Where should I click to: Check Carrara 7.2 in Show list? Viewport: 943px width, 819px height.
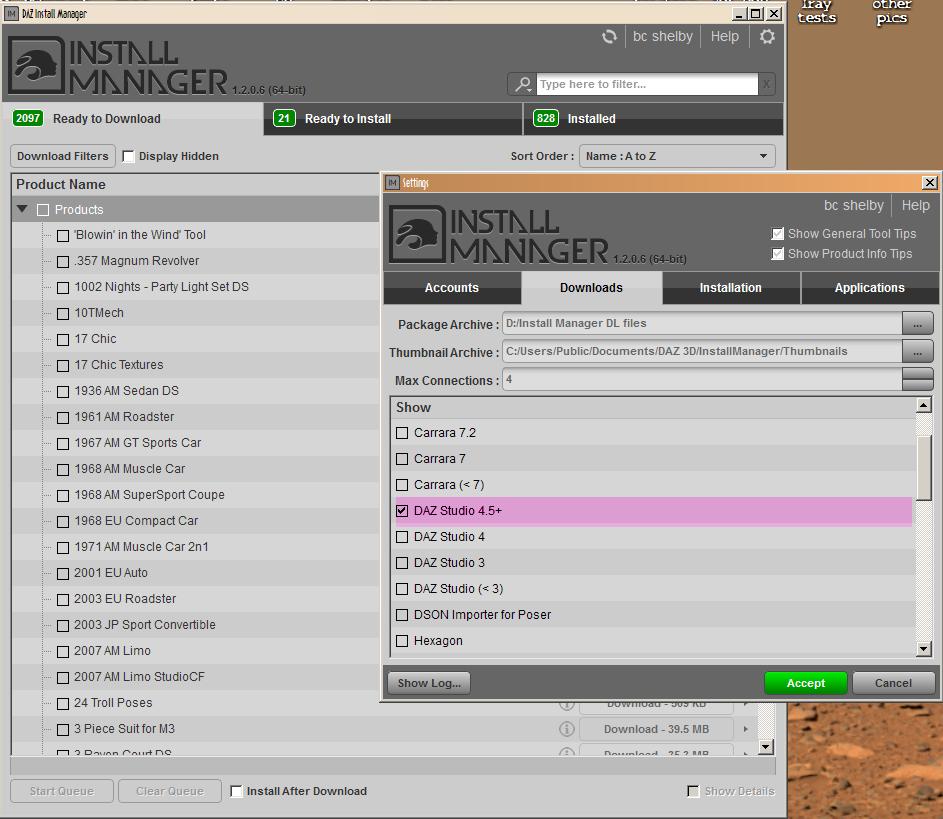point(402,433)
